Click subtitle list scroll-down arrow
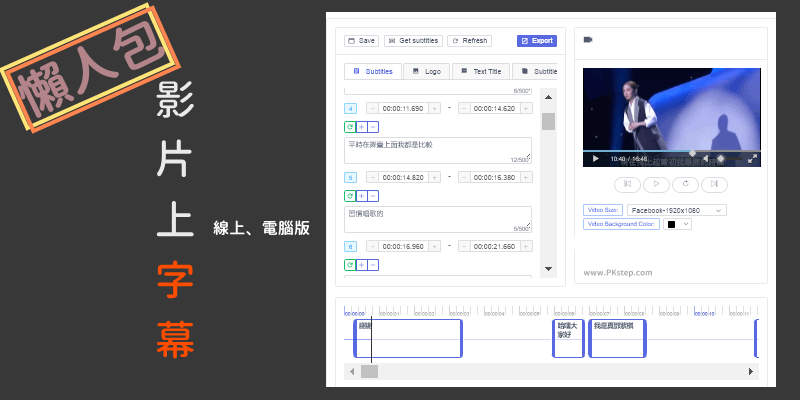800x400 pixels. pyautogui.click(x=548, y=268)
